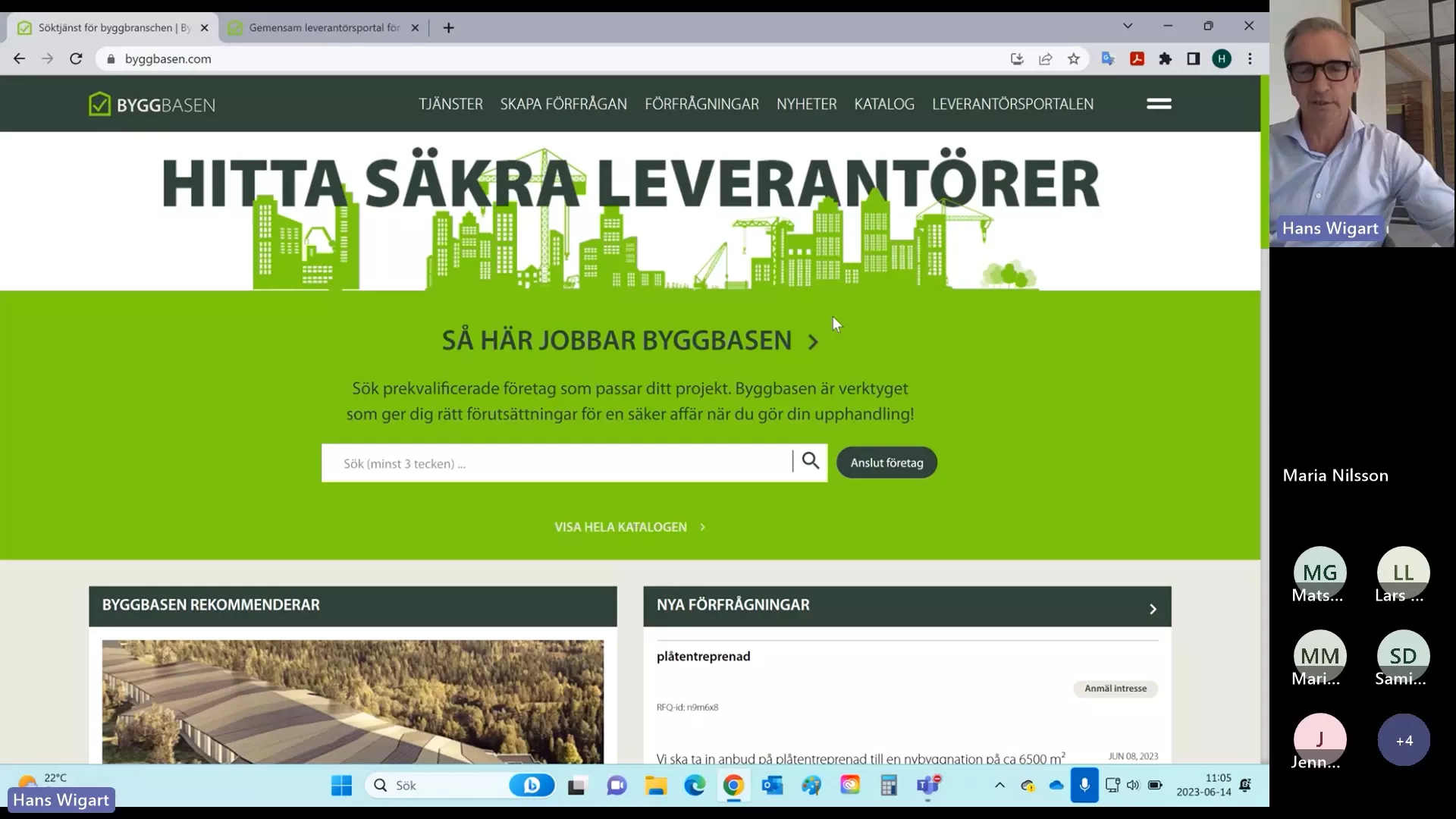The image size is (1456, 819).
Task: Open the Adobe Acrobat extension
Action: tap(1137, 58)
